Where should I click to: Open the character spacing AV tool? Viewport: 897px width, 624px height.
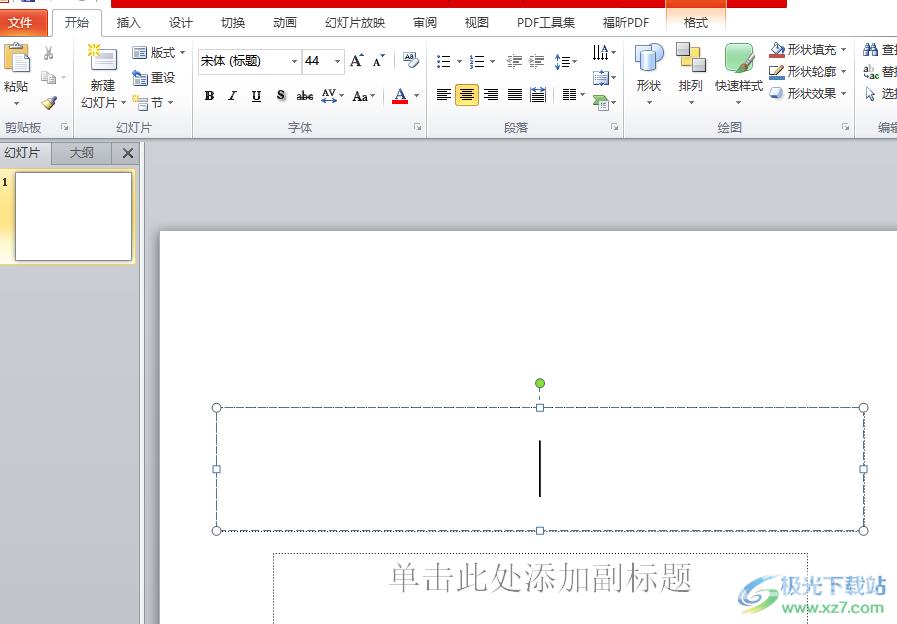pos(332,96)
